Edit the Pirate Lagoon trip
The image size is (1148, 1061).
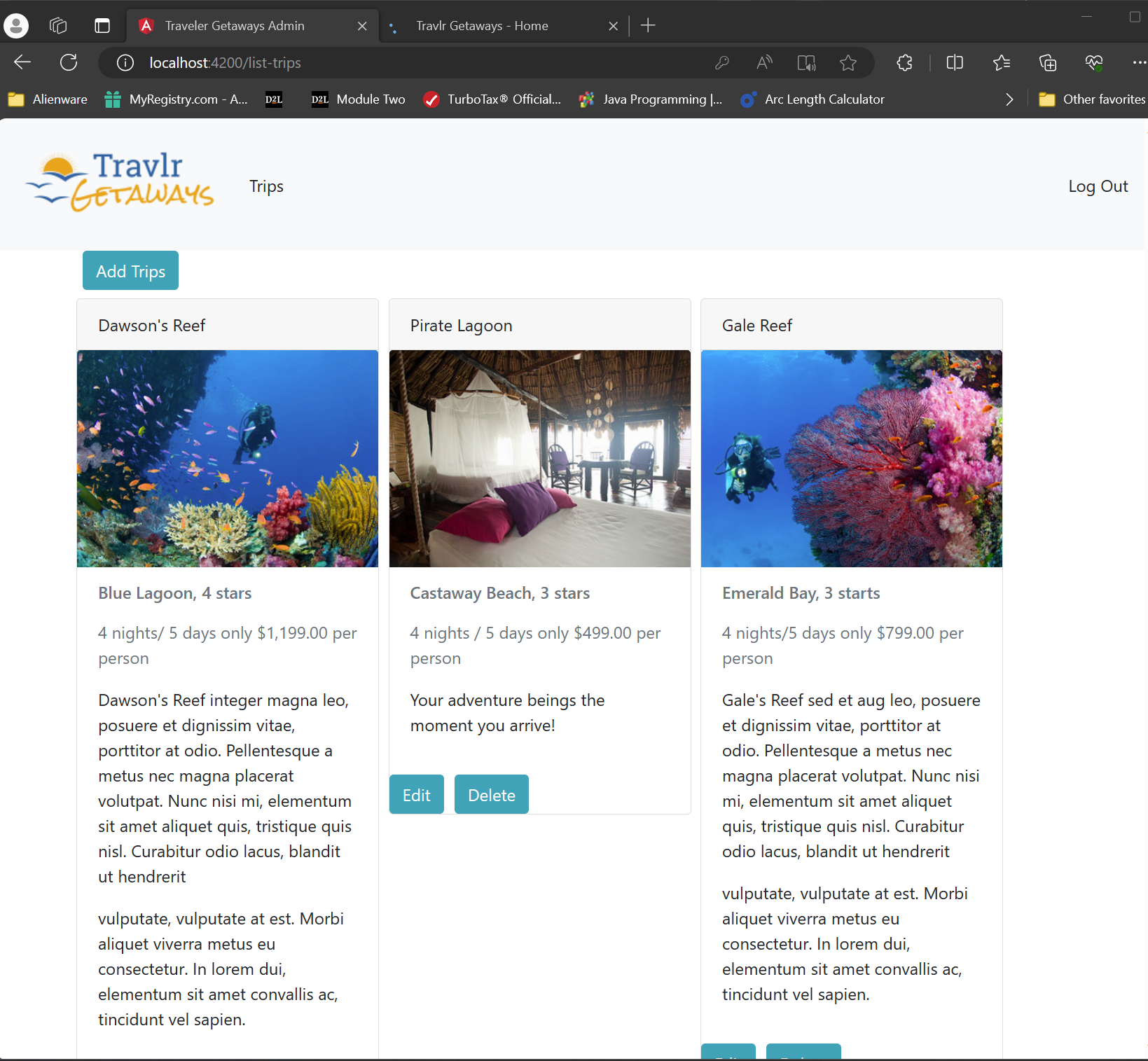point(416,795)
